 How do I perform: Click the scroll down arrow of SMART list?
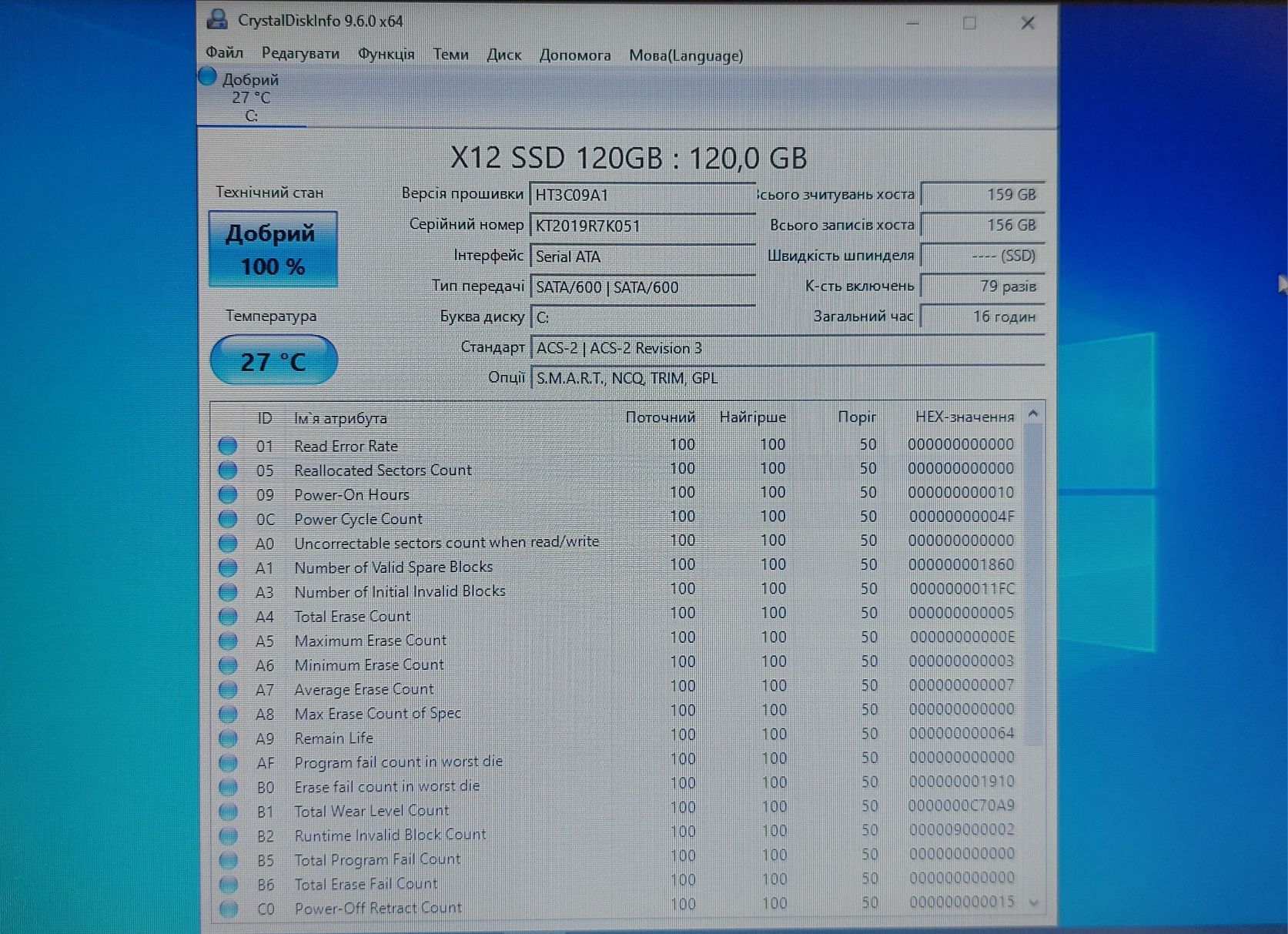(x=1034, y=903)
